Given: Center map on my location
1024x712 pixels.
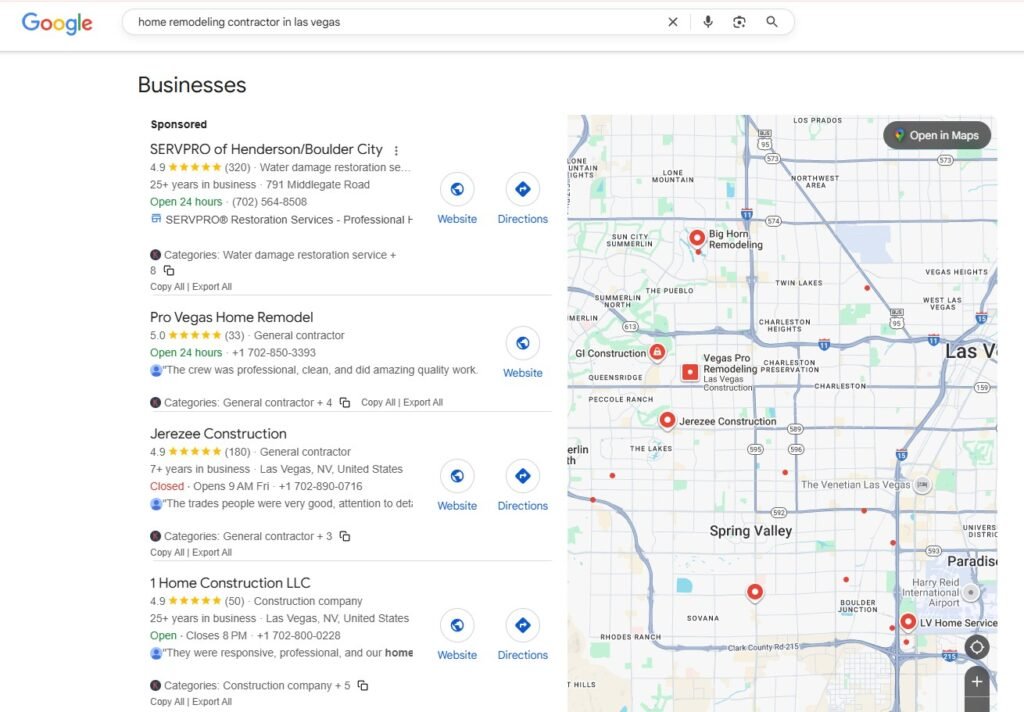Looking at the screenshot, I should 977,647.
